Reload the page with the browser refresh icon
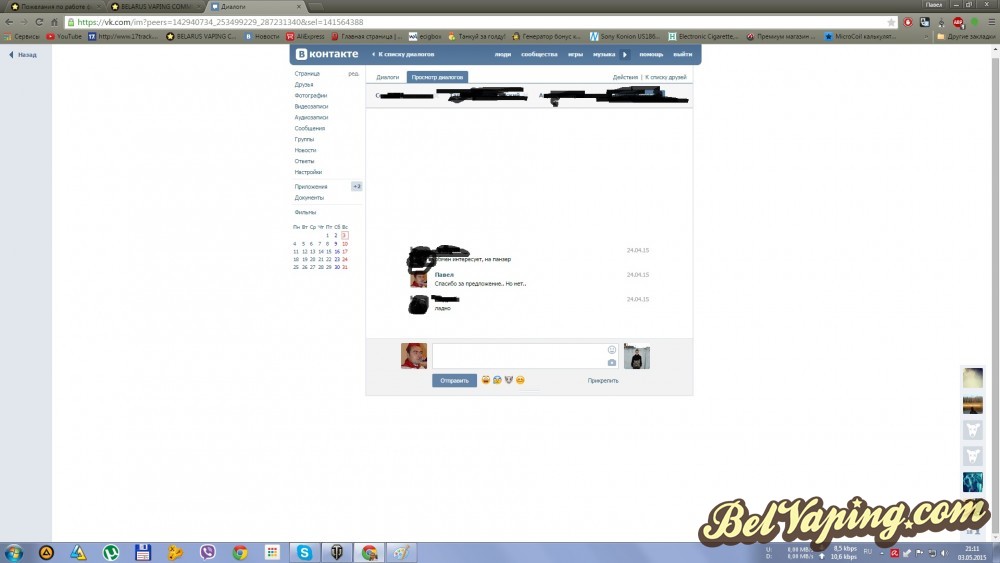Image resolution: width=1000 pixels, height=563 pixels. (x=39, y=22)
